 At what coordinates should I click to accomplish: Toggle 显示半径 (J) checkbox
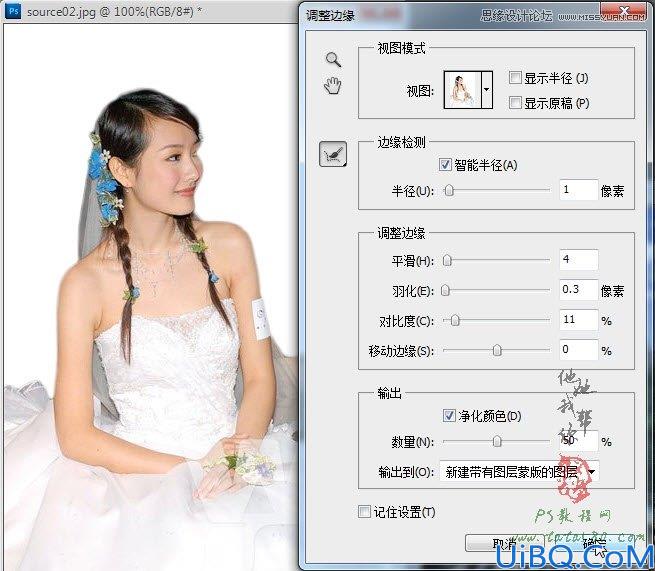point(515,78)
